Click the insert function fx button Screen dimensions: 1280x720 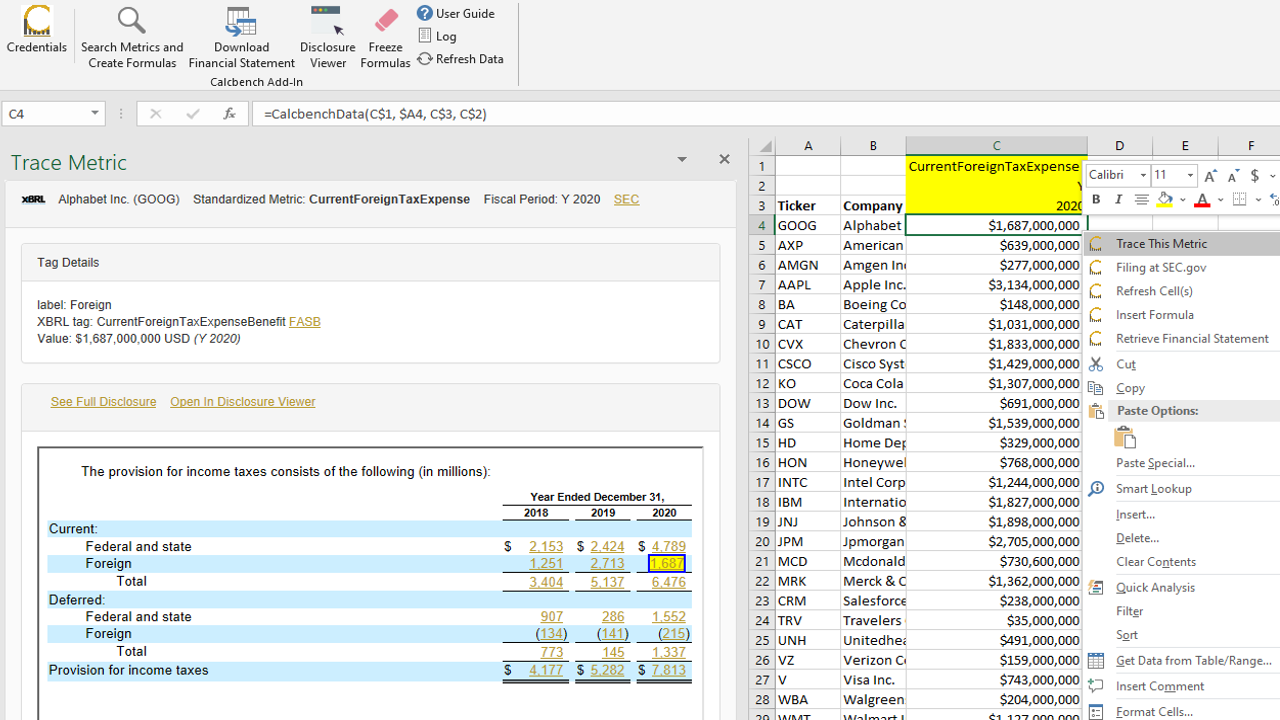[x=229, y=114]
